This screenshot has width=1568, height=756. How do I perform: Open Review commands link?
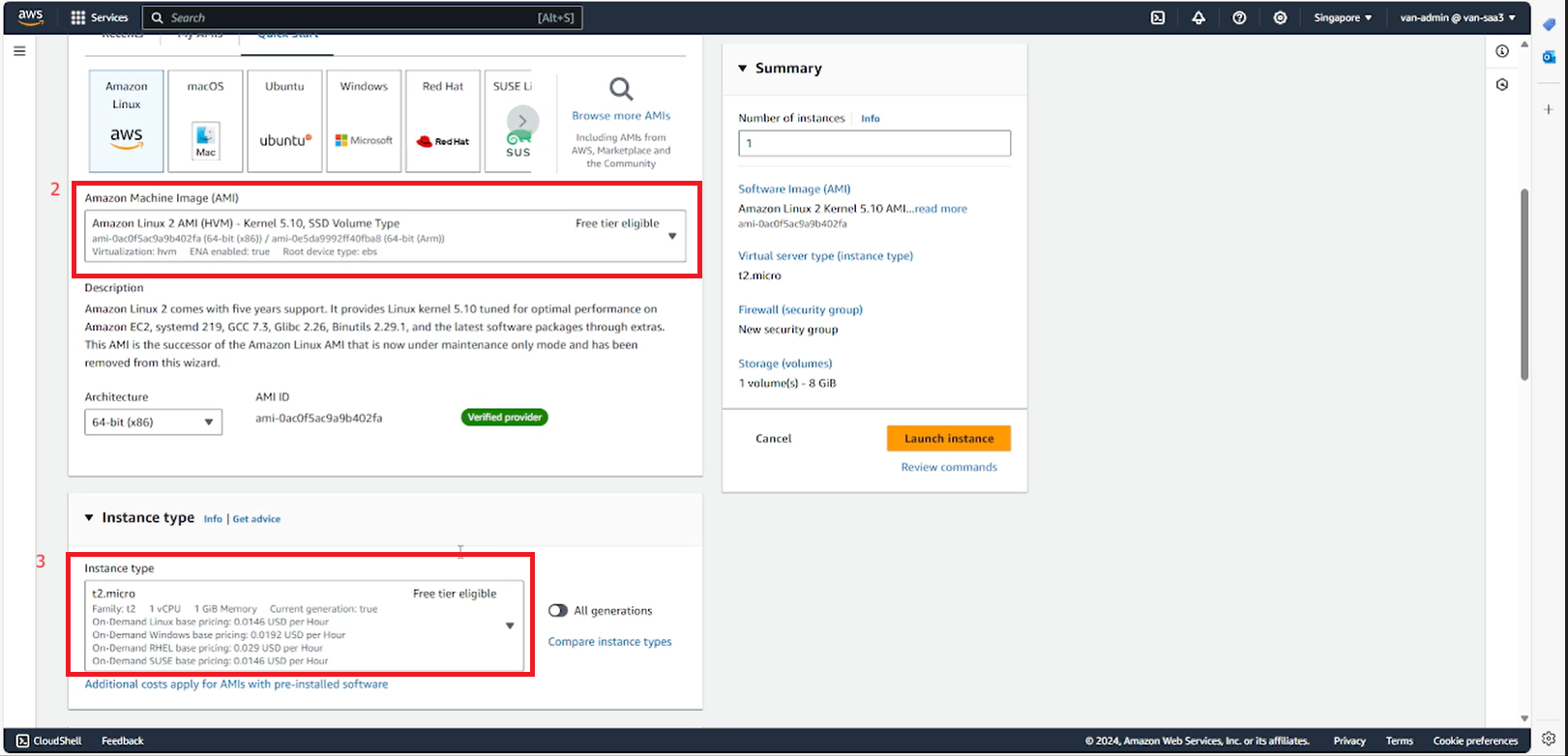(949, 467)
